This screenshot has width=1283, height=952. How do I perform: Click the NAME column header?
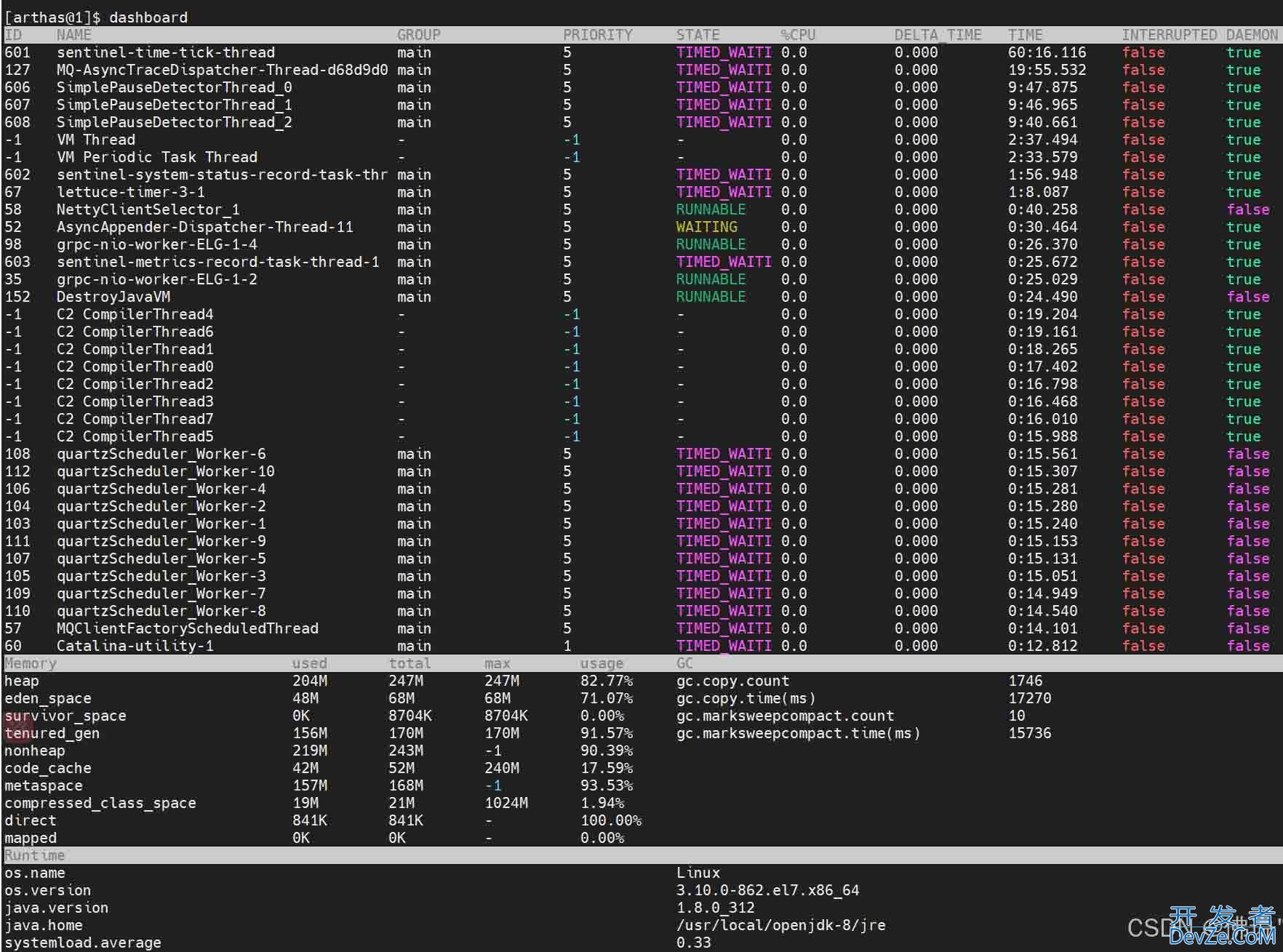pyautogui.click(x=74, y=35)
